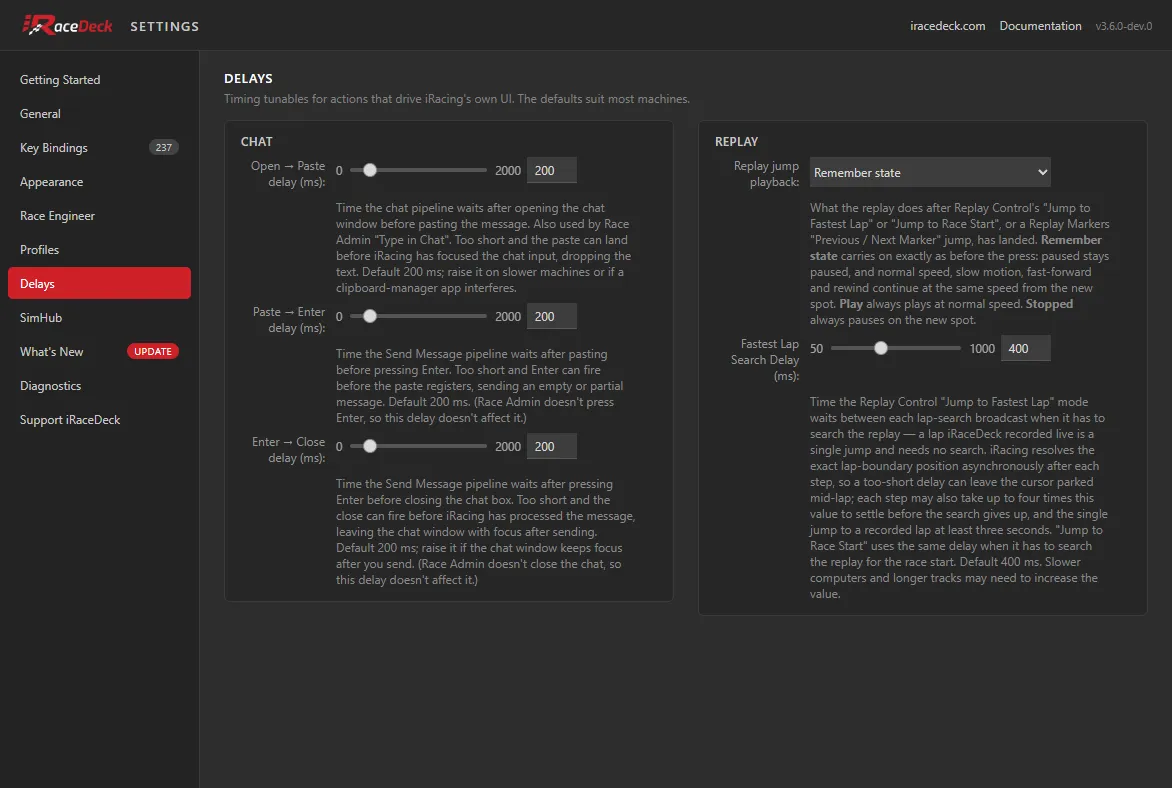Open Race Engineer settings
This screenshot has width=1172, height=788.
tap(99, 215)
